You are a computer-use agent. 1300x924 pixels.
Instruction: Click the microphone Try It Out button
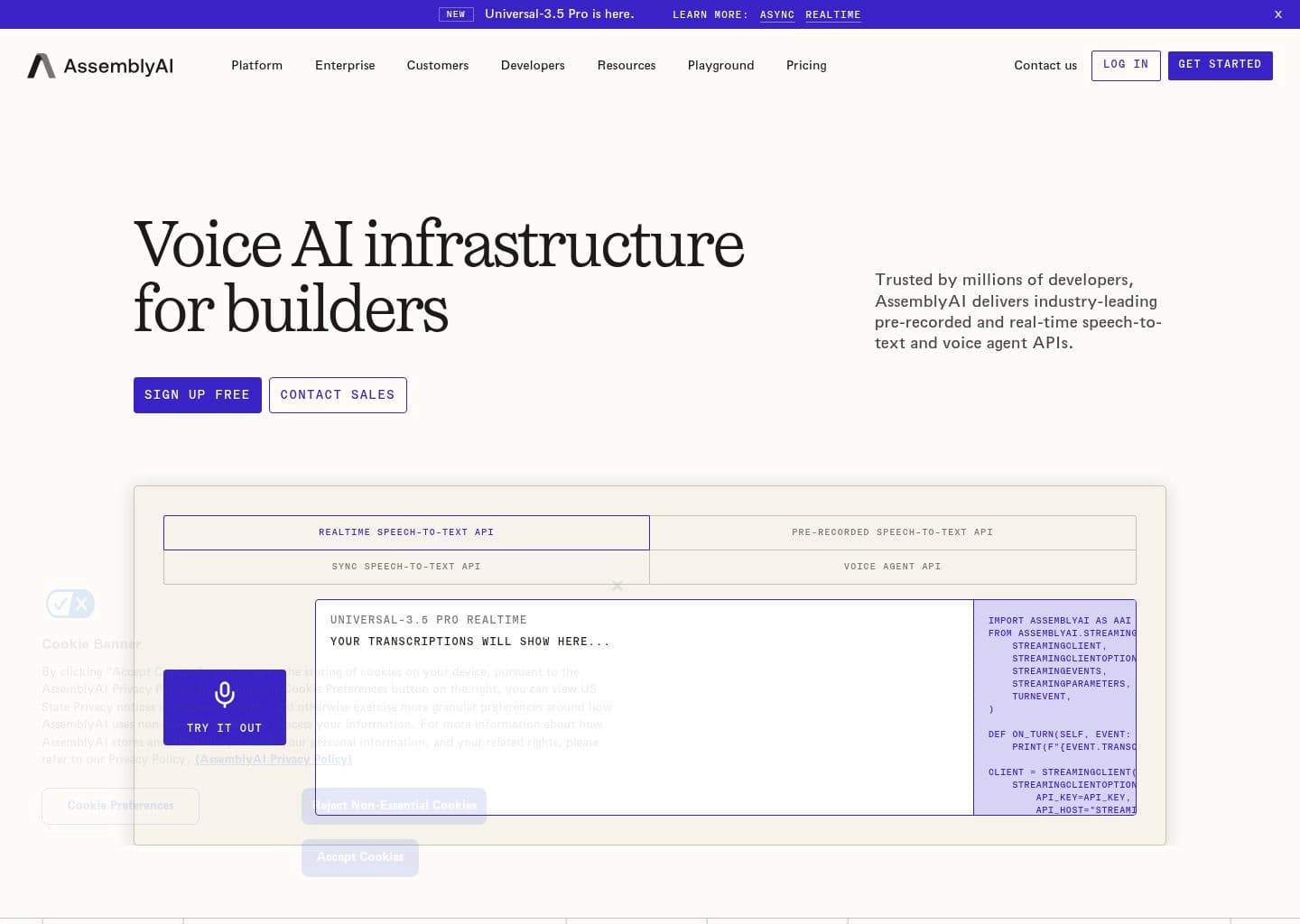225,707
